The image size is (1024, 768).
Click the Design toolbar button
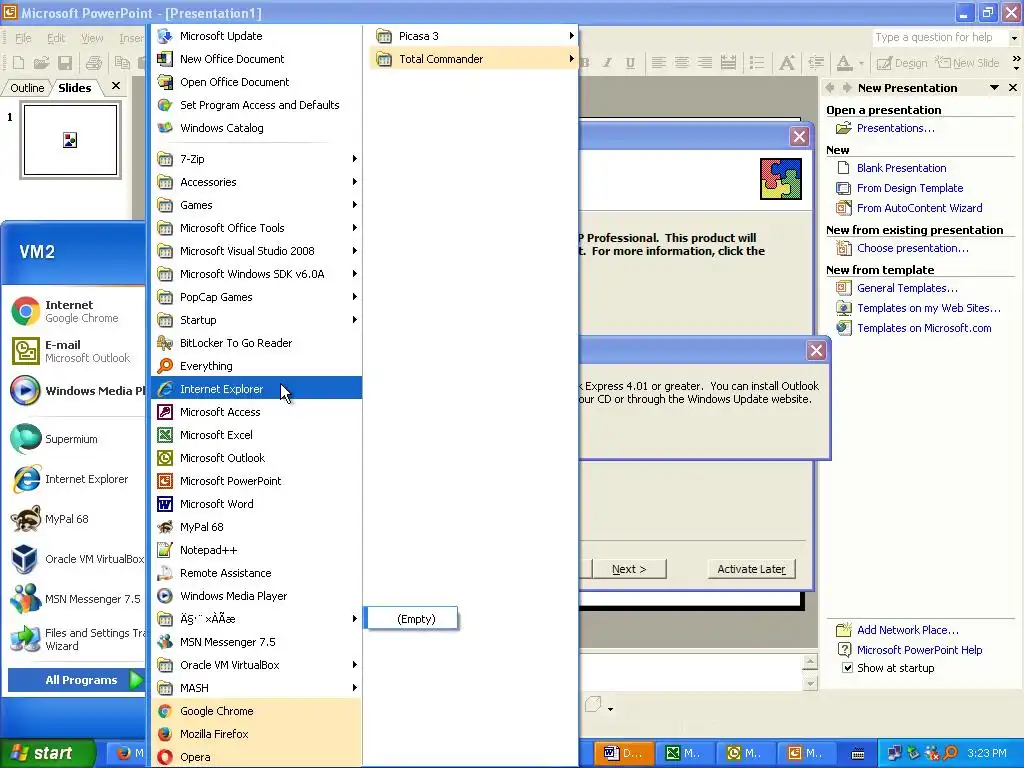point(903,63)
